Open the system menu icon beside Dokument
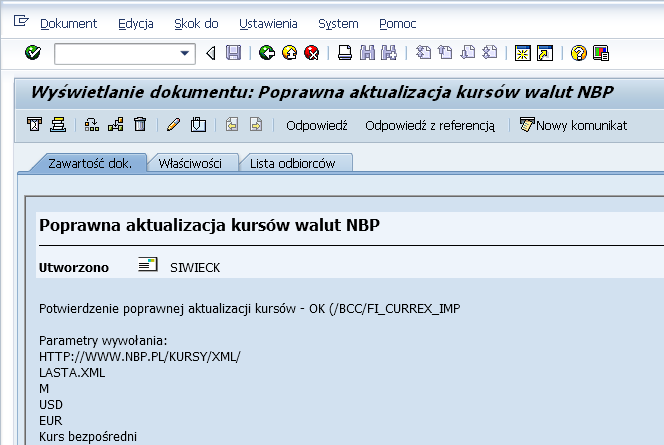664x445 pixels. pyautogui.click(x=21, y=21)
